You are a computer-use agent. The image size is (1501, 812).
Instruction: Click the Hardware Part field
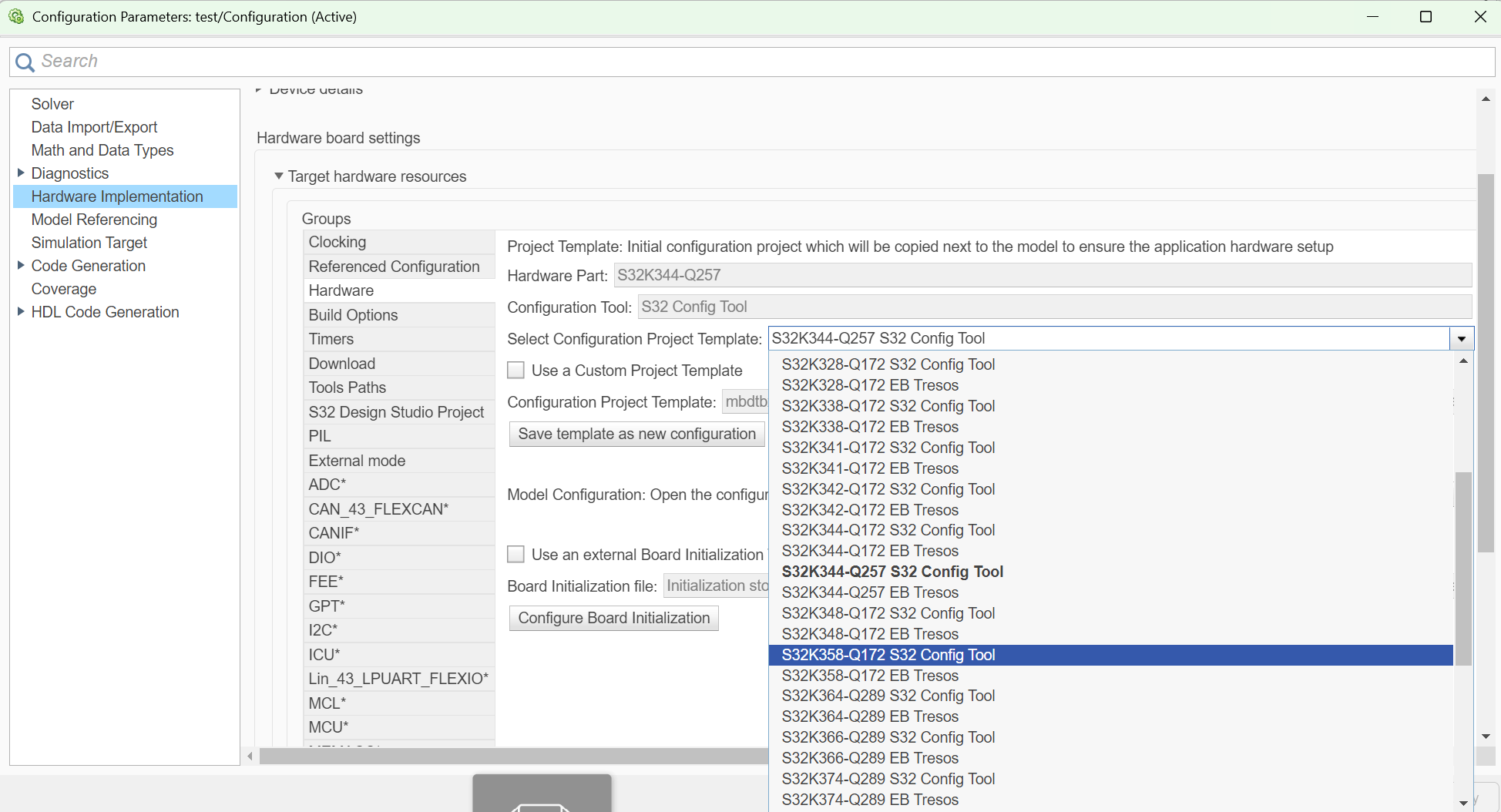pyautogui.click(x=1043, y=275)
